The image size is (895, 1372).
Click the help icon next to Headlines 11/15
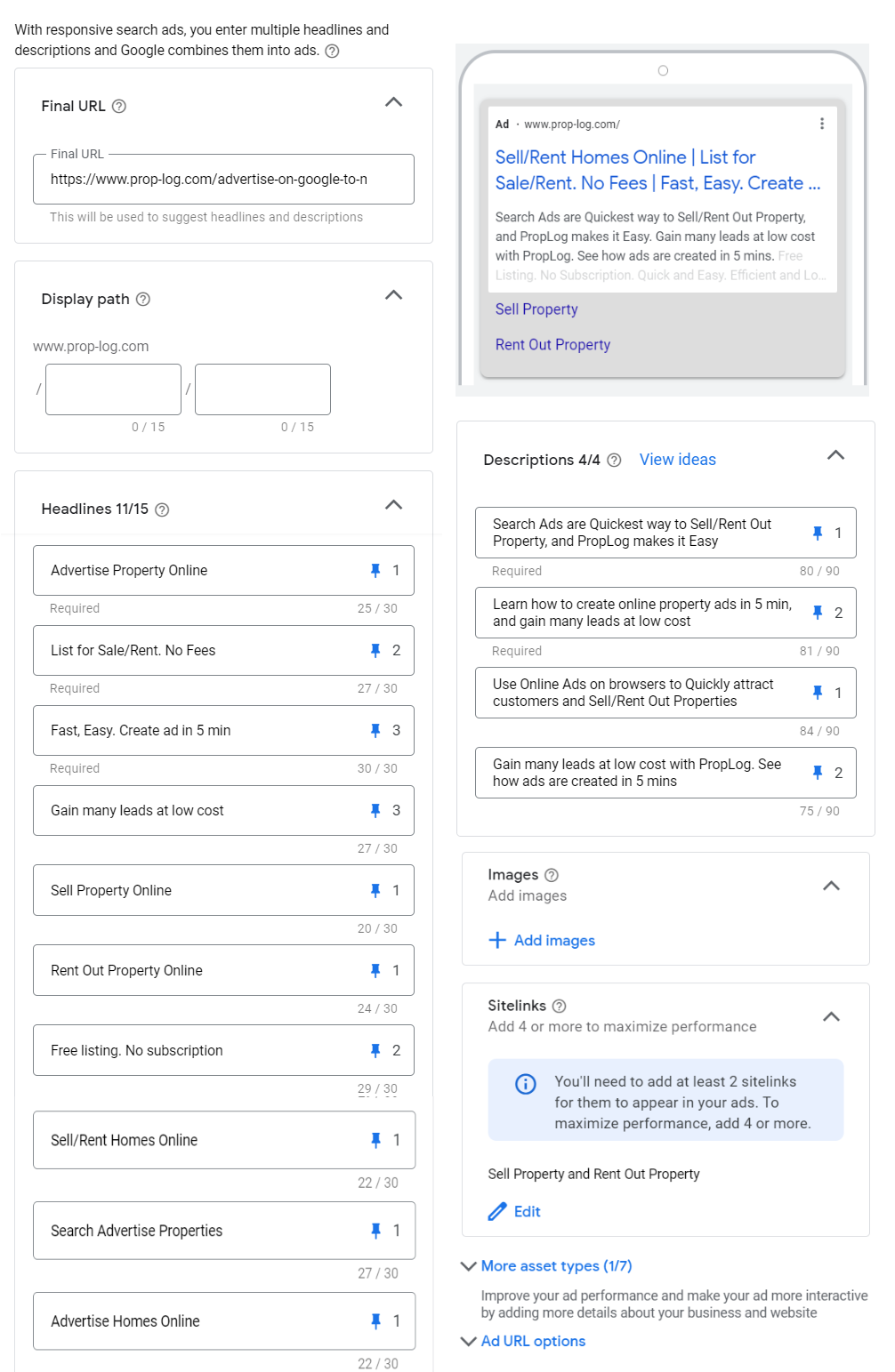pos(162,509)
